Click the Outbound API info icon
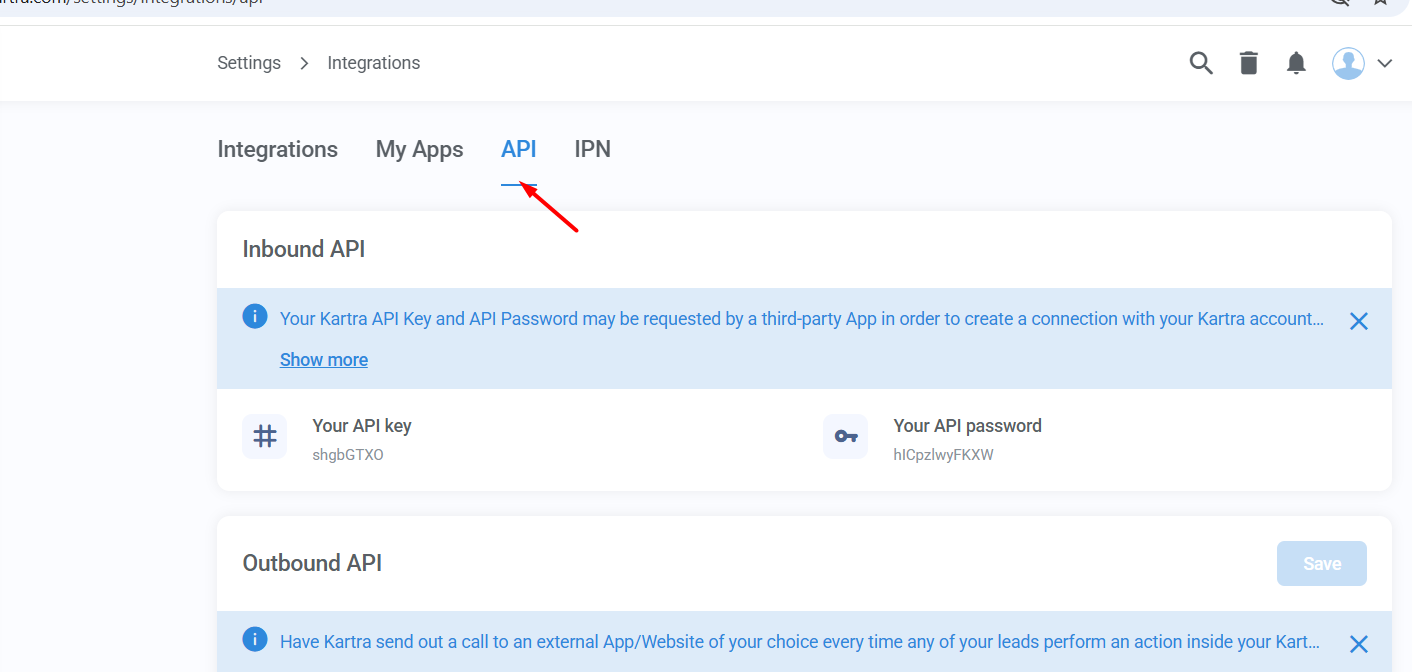The image size is (1412, 672). [x=255, y=639]
